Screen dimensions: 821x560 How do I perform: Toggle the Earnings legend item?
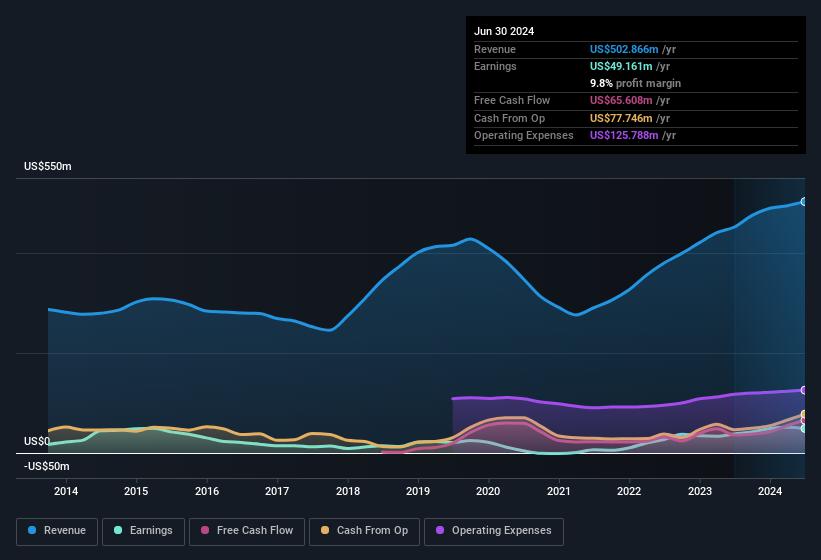click(x=144, y=531)
